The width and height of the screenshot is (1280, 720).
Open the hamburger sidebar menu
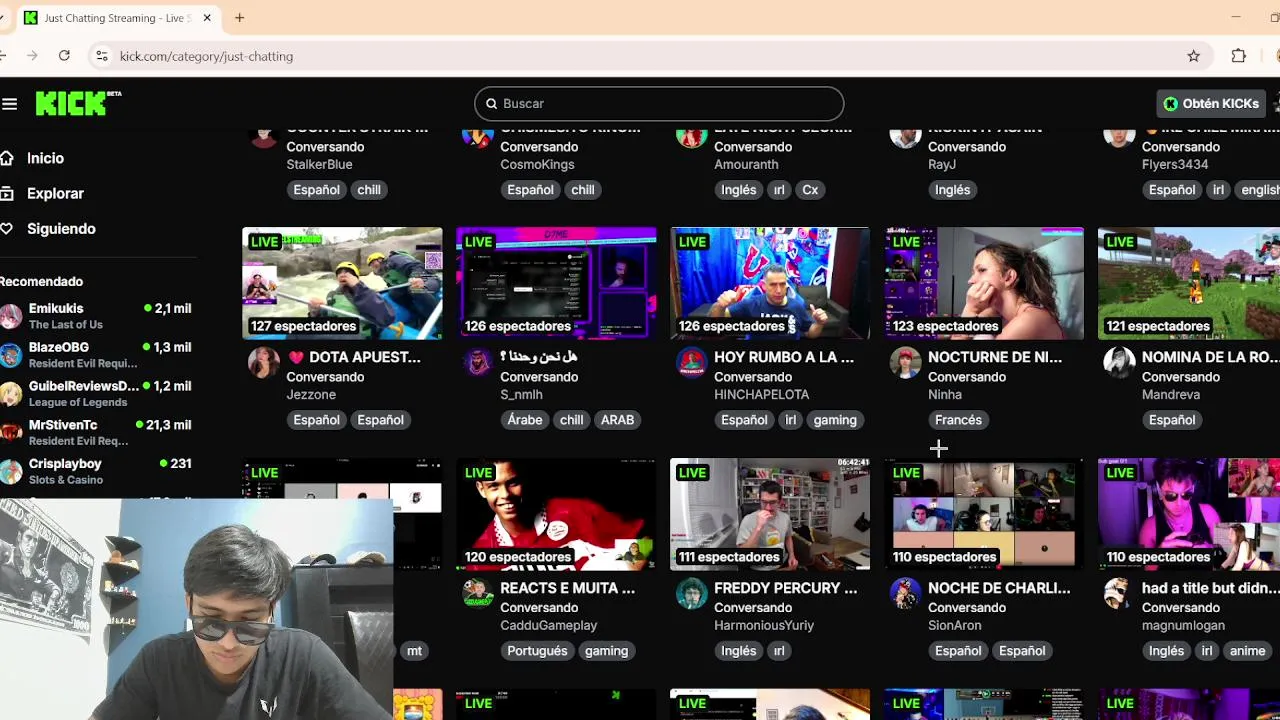(10, 104)
